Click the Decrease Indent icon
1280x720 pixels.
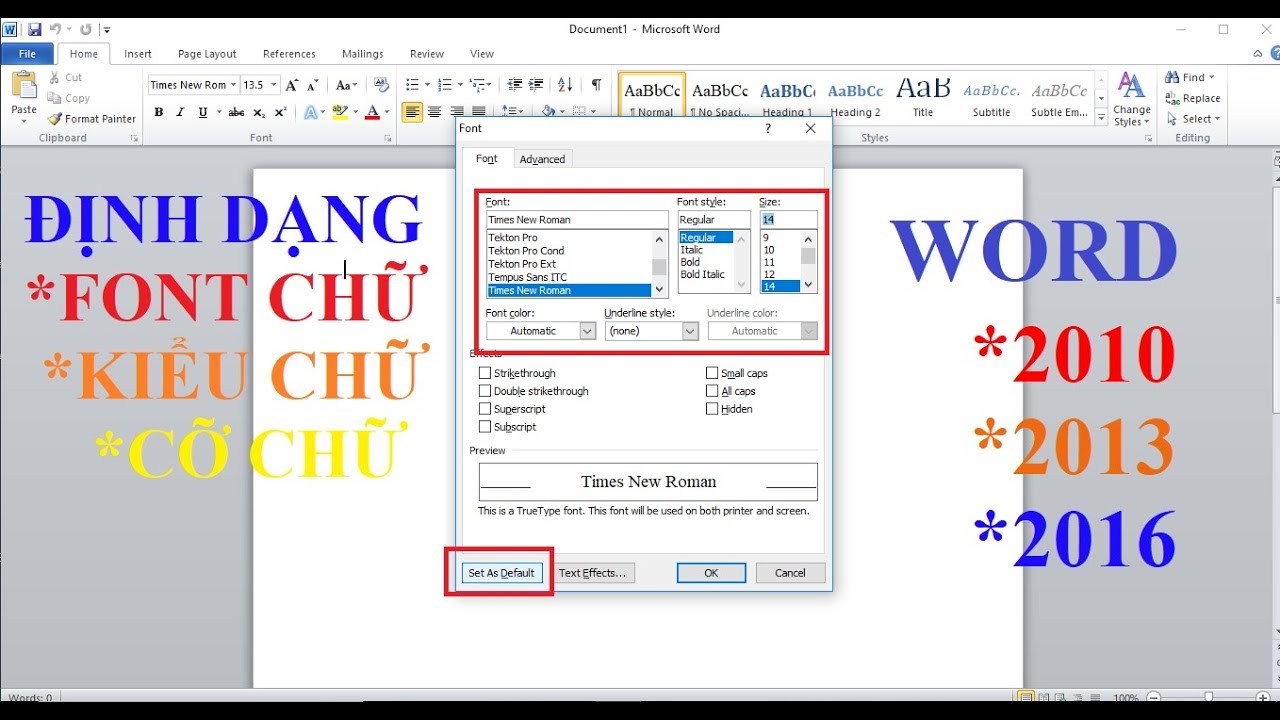515,85
